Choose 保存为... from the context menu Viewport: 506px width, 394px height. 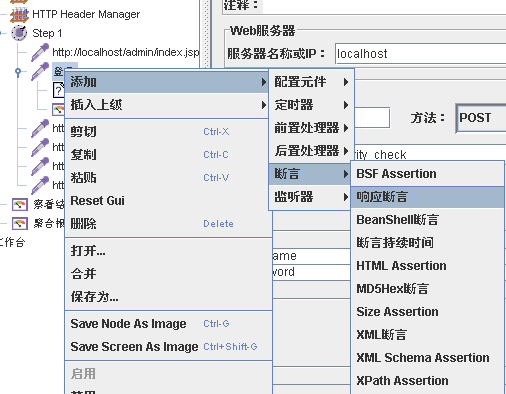pos(168,297)
